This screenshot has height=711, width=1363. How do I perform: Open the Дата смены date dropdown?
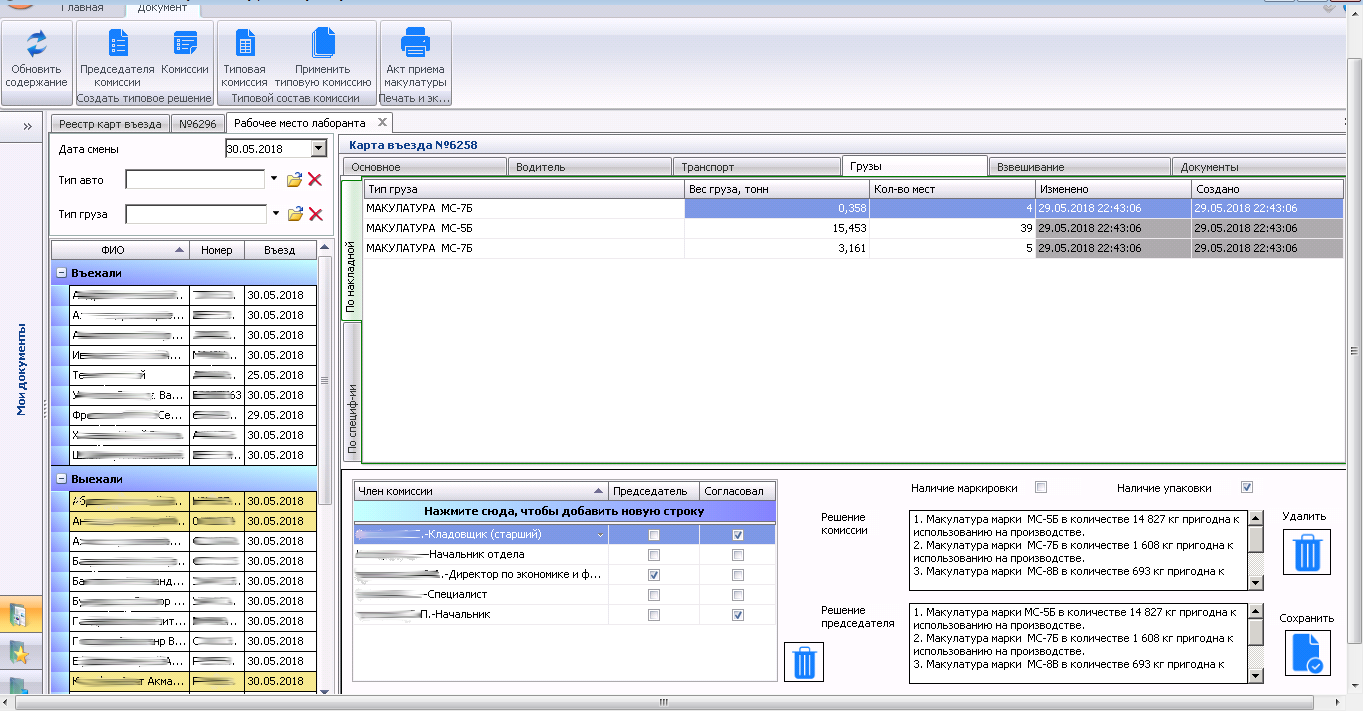319,149
